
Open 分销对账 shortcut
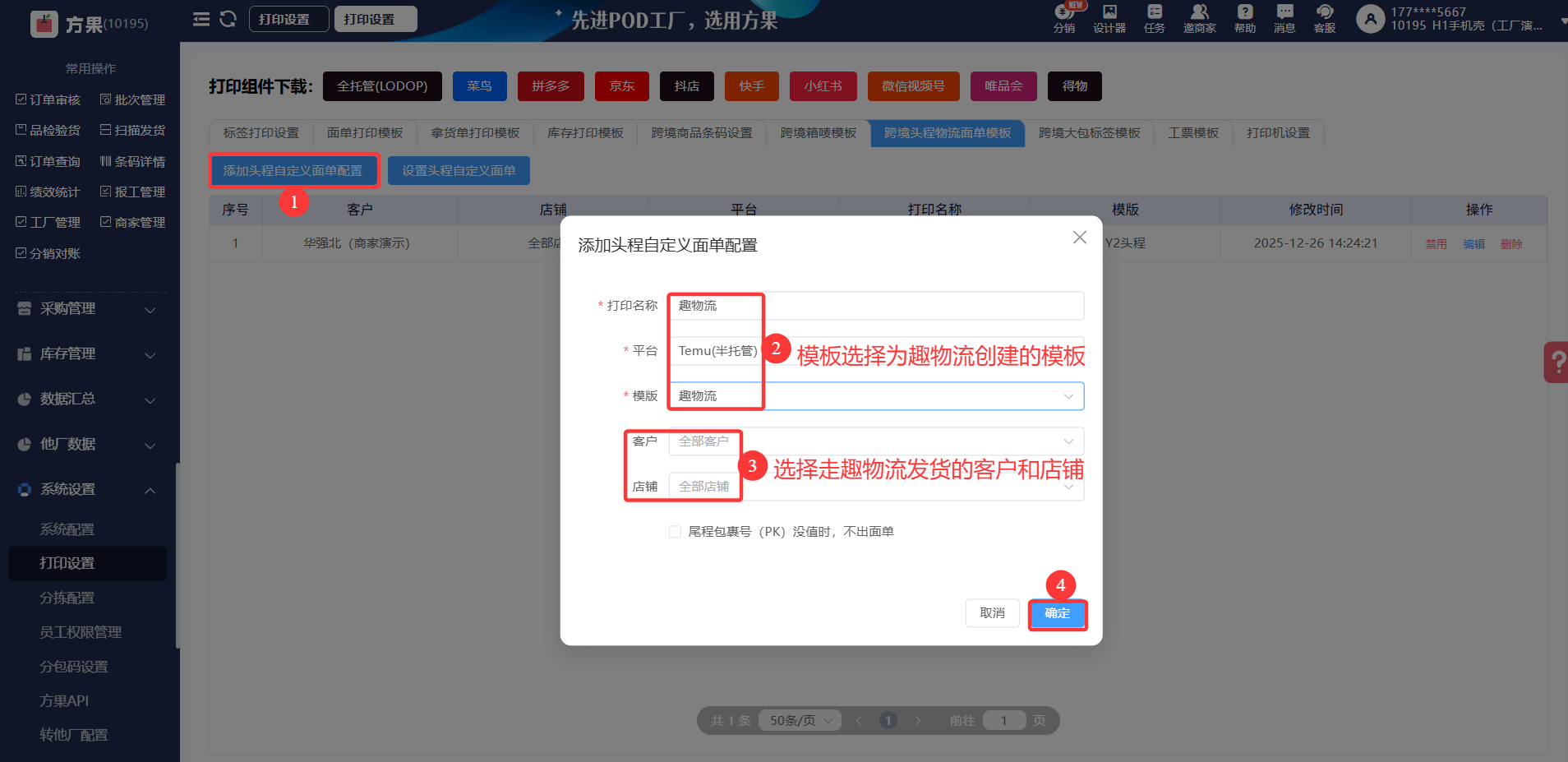[x=48, y=253]
